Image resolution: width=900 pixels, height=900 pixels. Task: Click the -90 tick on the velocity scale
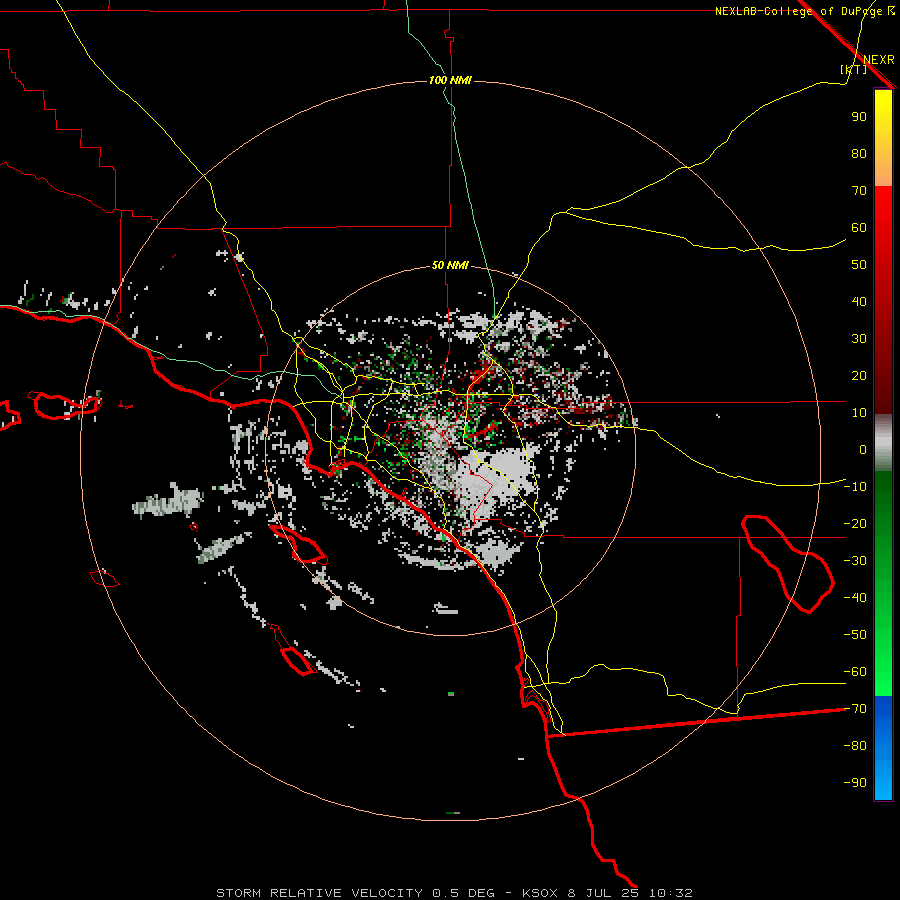click(x=855, y=783)
